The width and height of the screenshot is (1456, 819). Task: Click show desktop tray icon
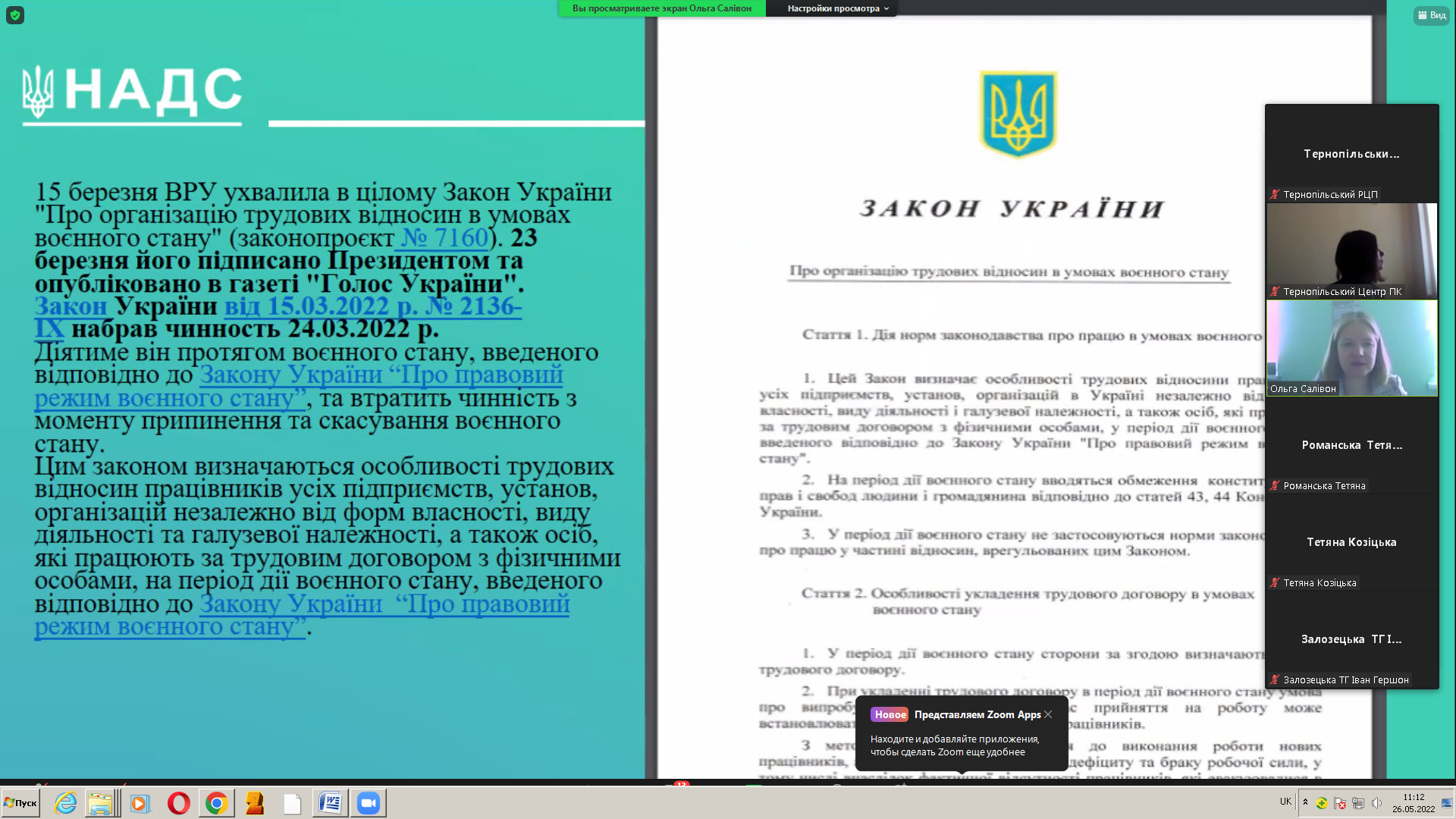click(x=1447, y=803)
